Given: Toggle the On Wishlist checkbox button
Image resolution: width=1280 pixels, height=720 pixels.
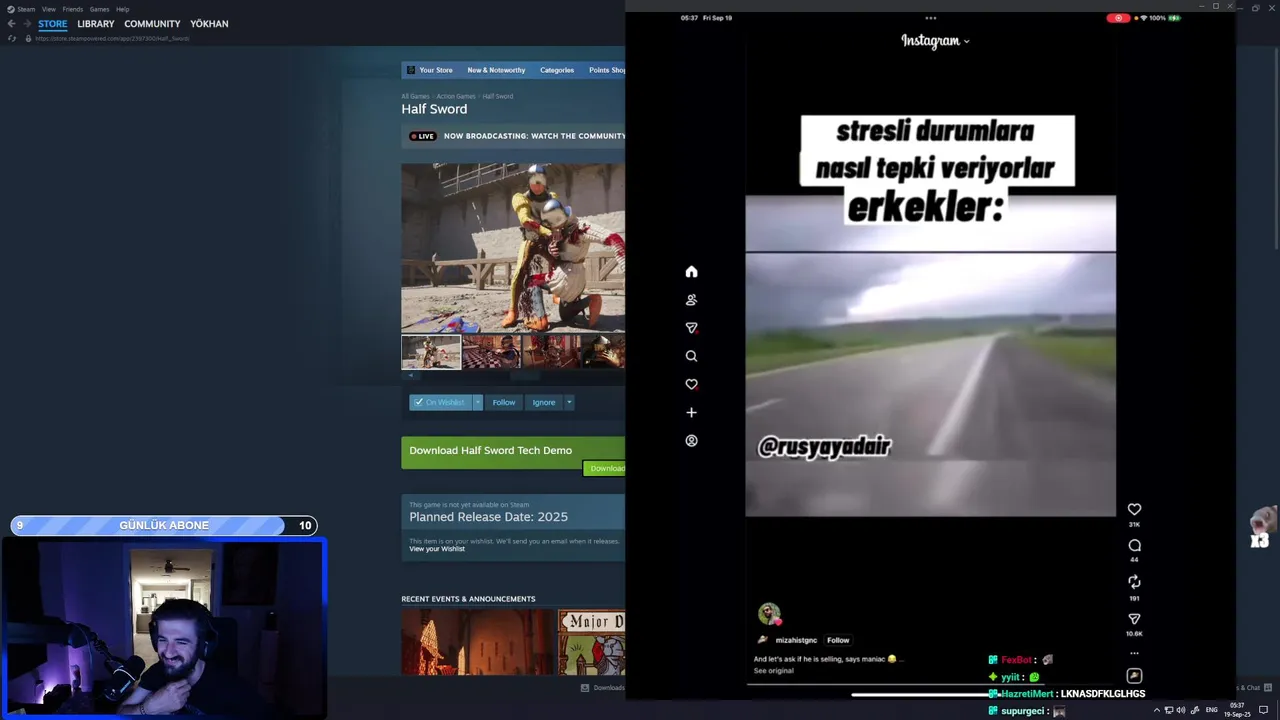Looking at the screenshot, I should [x=440, y=402].
